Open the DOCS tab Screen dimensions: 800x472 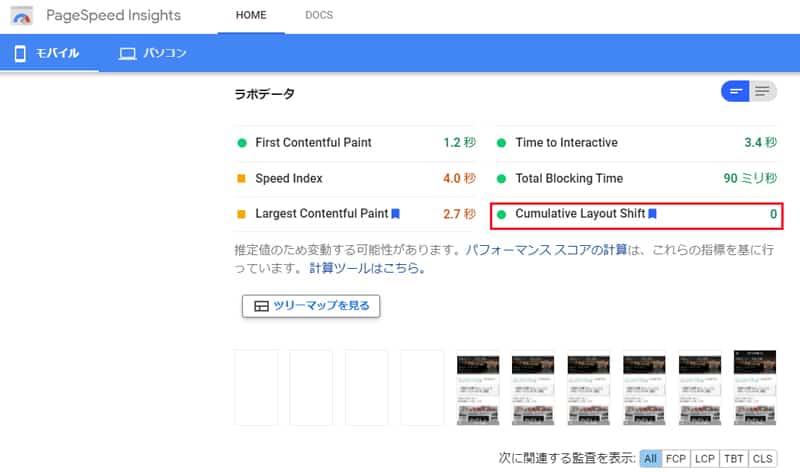319,15
